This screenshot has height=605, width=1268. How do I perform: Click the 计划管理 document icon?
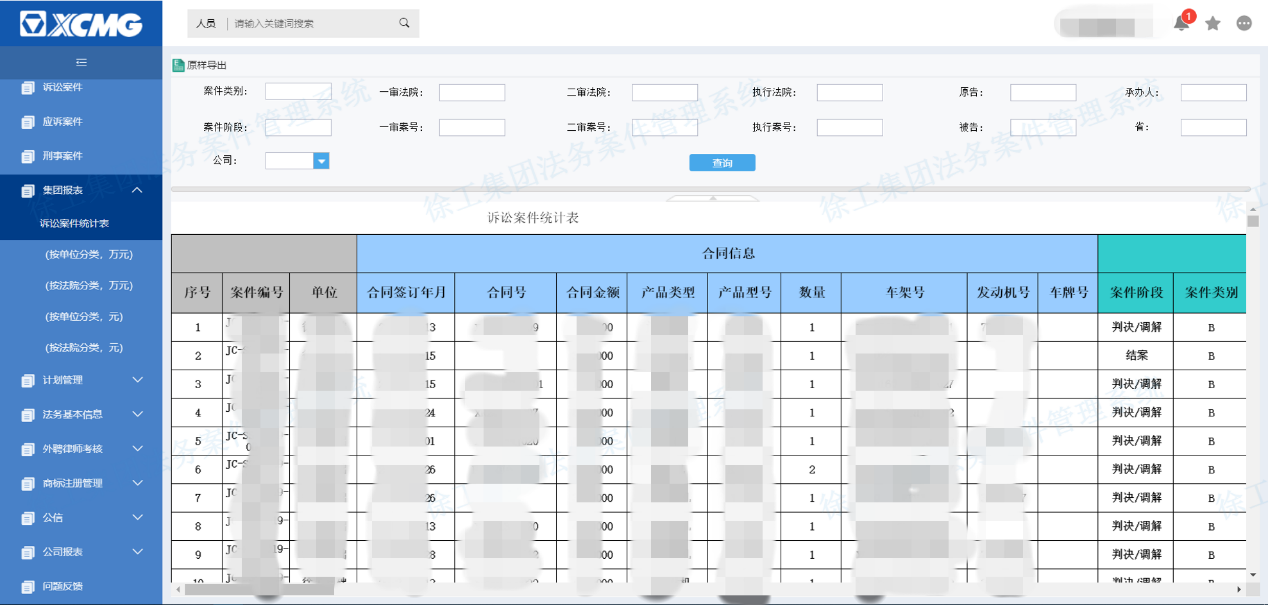click(28, 381)
